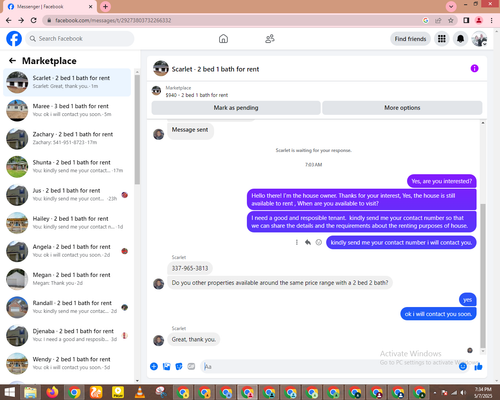Click the choose sticker icon in composer
This screenshot has height=400, width=500.
coord(179,367)
